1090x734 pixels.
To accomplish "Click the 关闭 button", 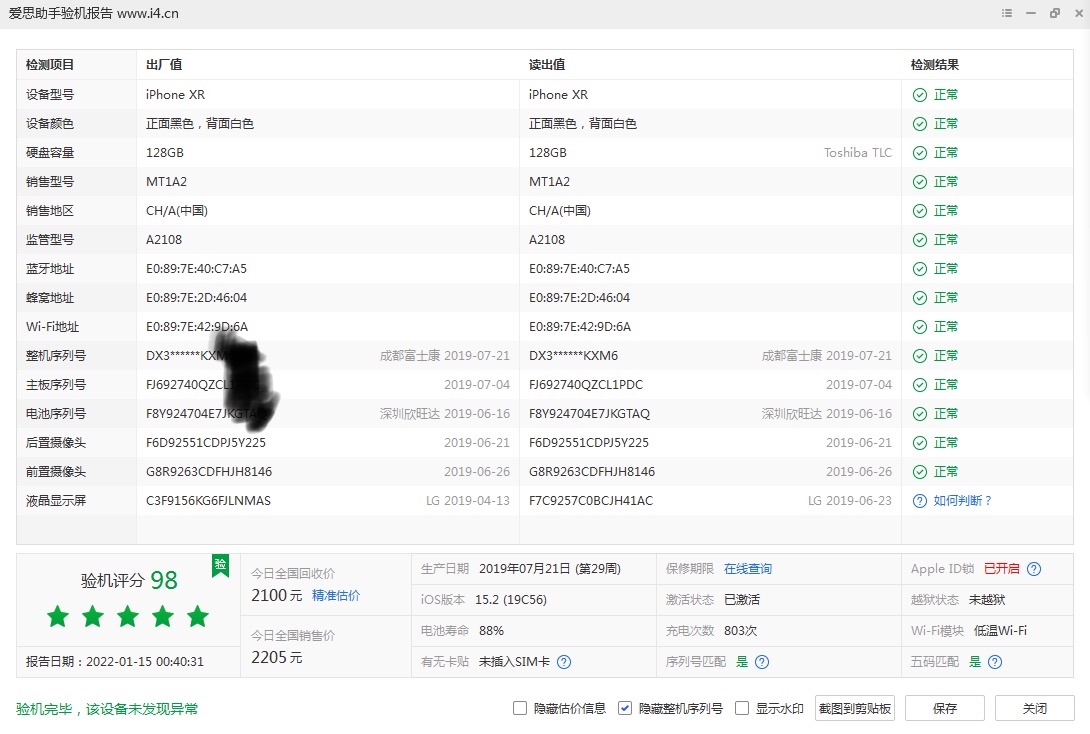I will click(x=1034, y=708).
